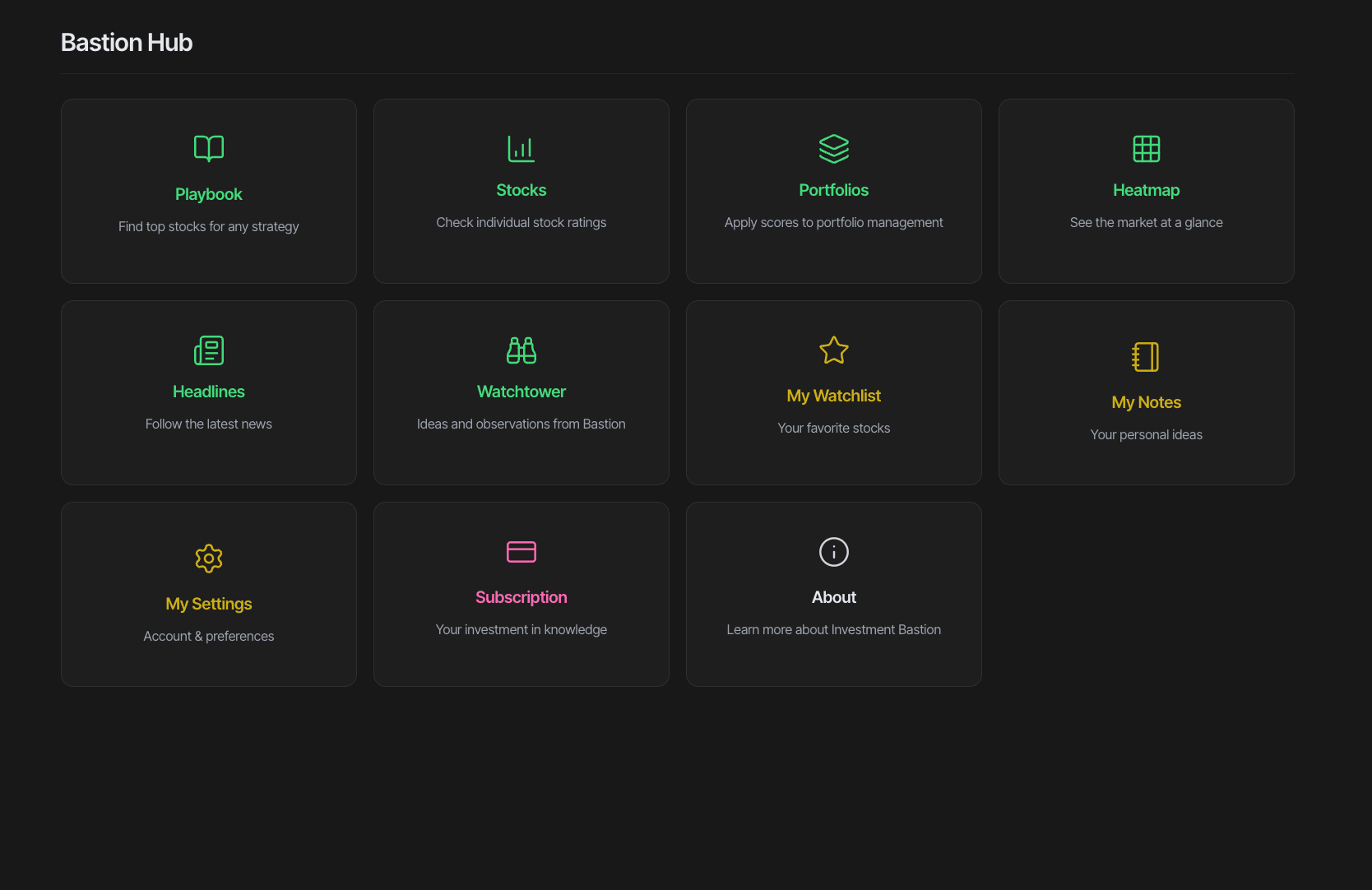This screenshot has height=890, width=1372.
Task: Click the Playbook open book icon
Action: (x=208, y=148)
